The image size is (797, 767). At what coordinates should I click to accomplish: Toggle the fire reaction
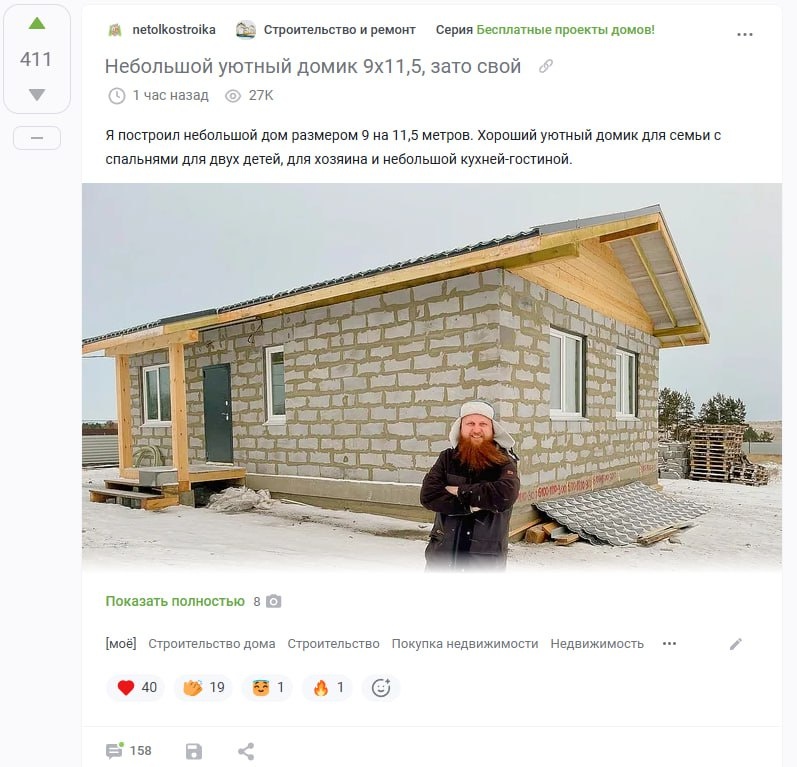click(x=327, y=688)
